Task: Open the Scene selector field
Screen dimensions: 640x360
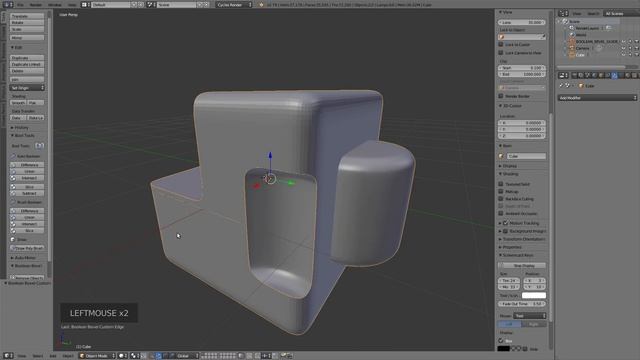Action: (x=176, y=5)
